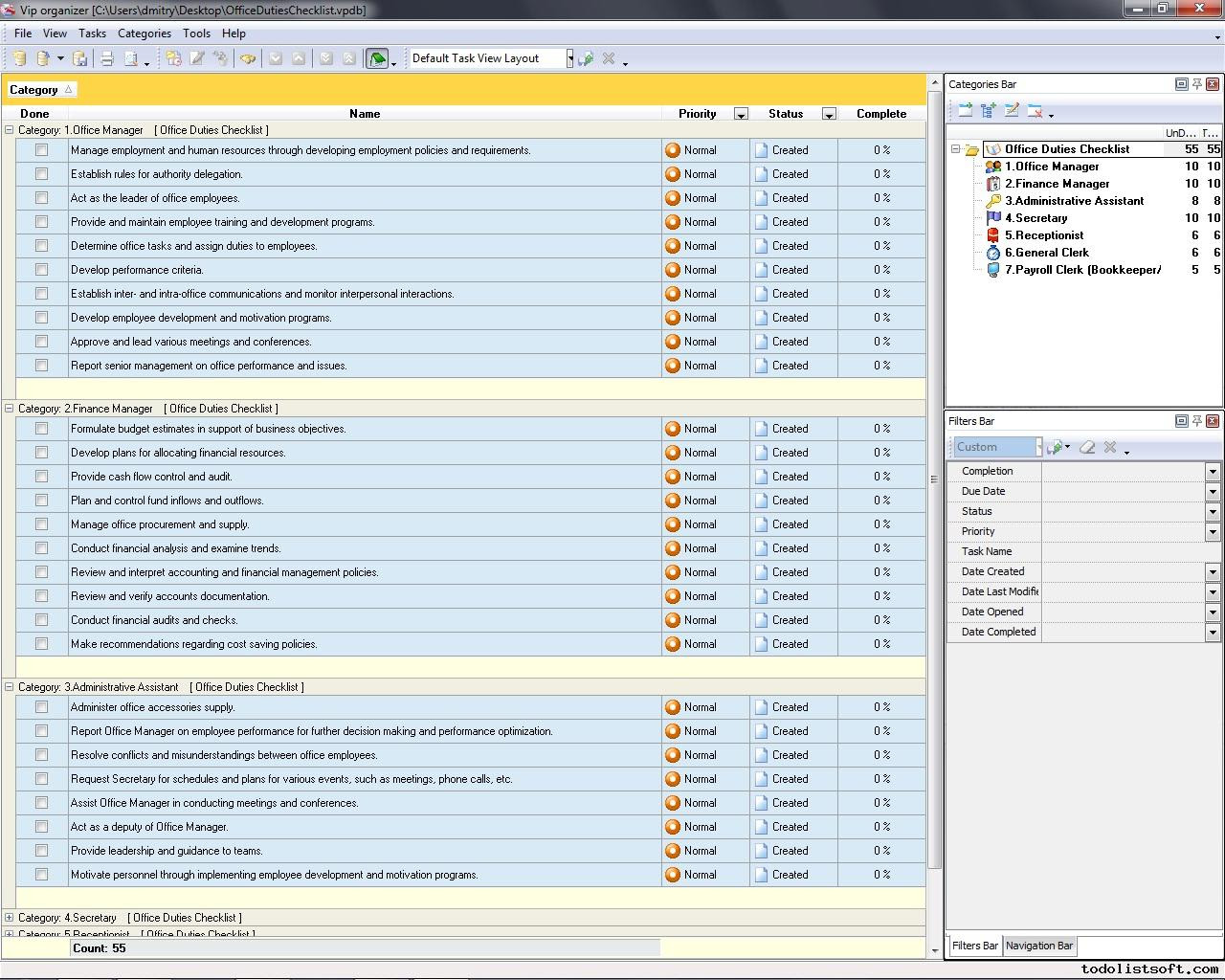Check Done for 'Conduct financial audits and checks'
The width and height of the screenshot is (1225, 980).
pyautogui.click(x=41, y=620)
